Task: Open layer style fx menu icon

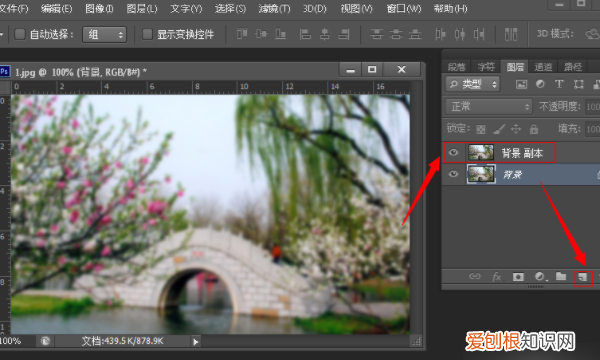Action: (496, 276)
